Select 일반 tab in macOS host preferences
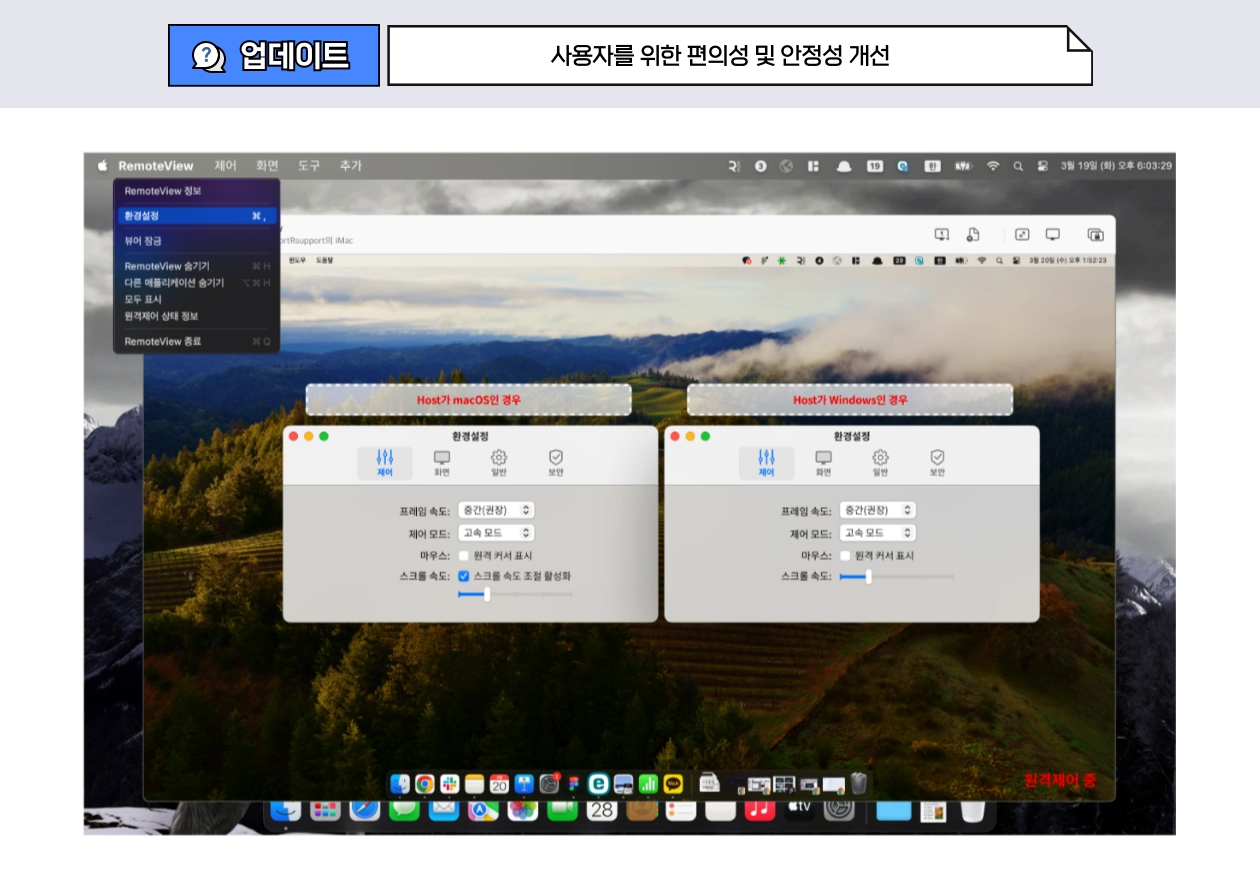This screenshot has width=1260, height=891. (499, 463)
